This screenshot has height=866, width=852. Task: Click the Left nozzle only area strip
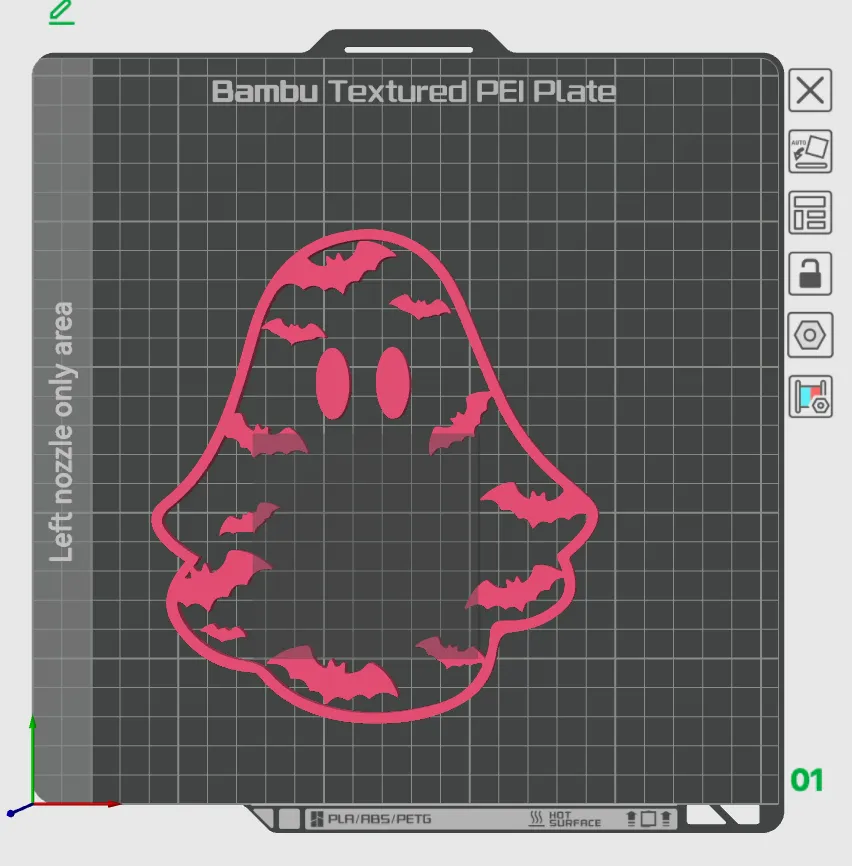pos(62,431)
